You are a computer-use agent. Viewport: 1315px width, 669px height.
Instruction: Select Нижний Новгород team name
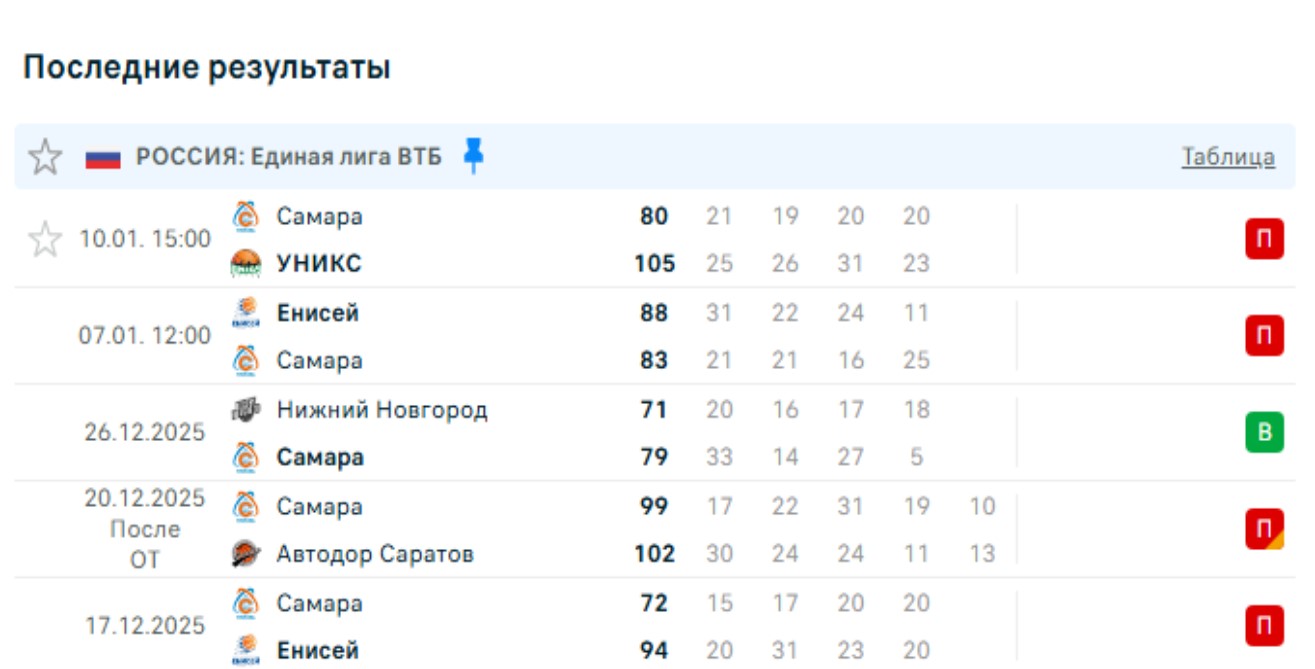click(382, 410)
